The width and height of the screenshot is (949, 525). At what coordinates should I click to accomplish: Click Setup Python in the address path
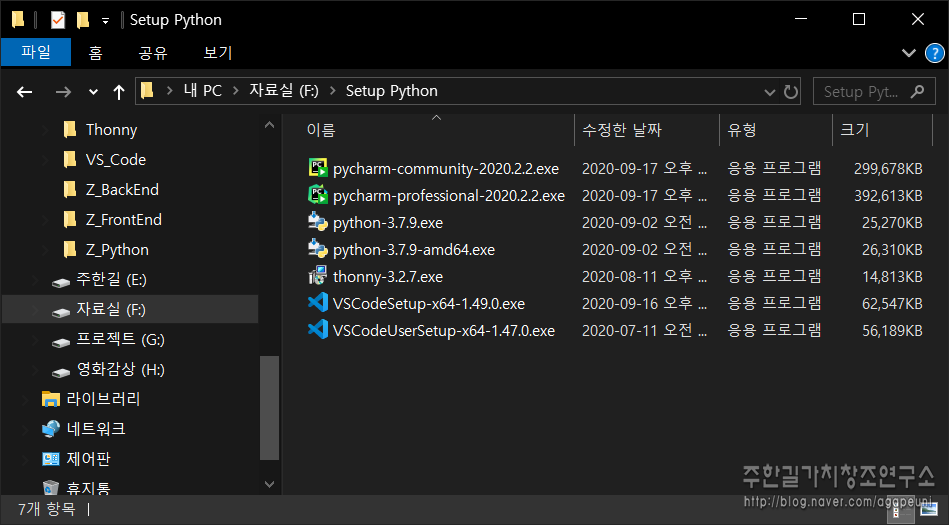pyautogui.click(x=391, y=91)
